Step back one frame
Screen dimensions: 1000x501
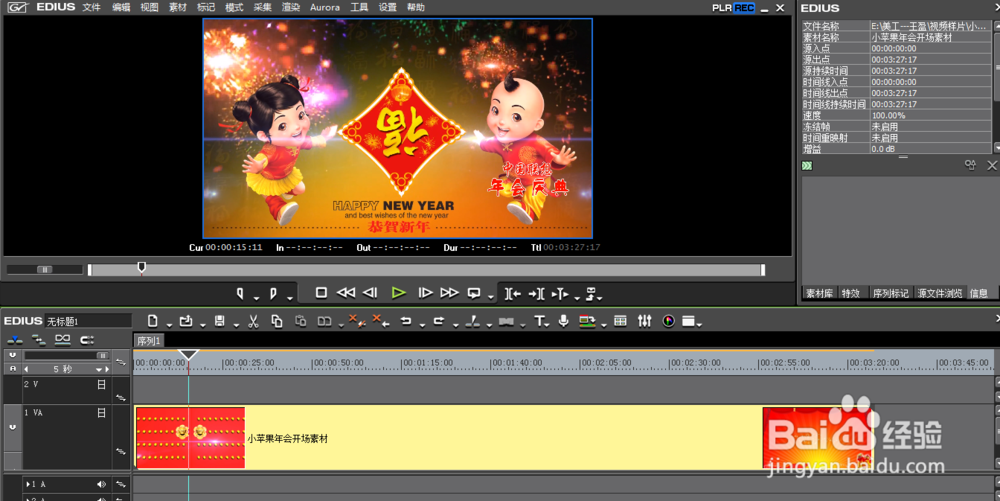point(370,293)
